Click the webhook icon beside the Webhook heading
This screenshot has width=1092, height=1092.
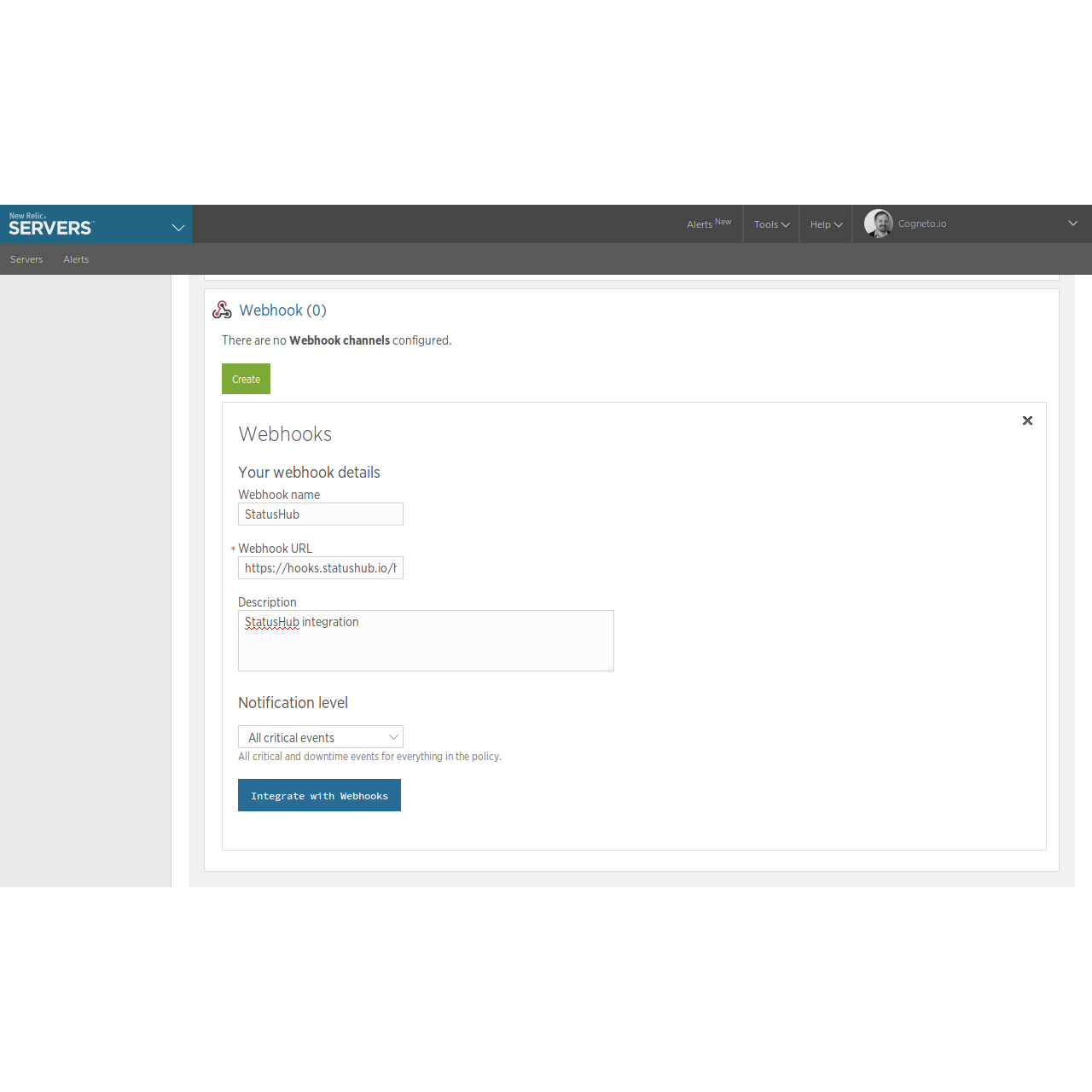[x=222, y=310]
